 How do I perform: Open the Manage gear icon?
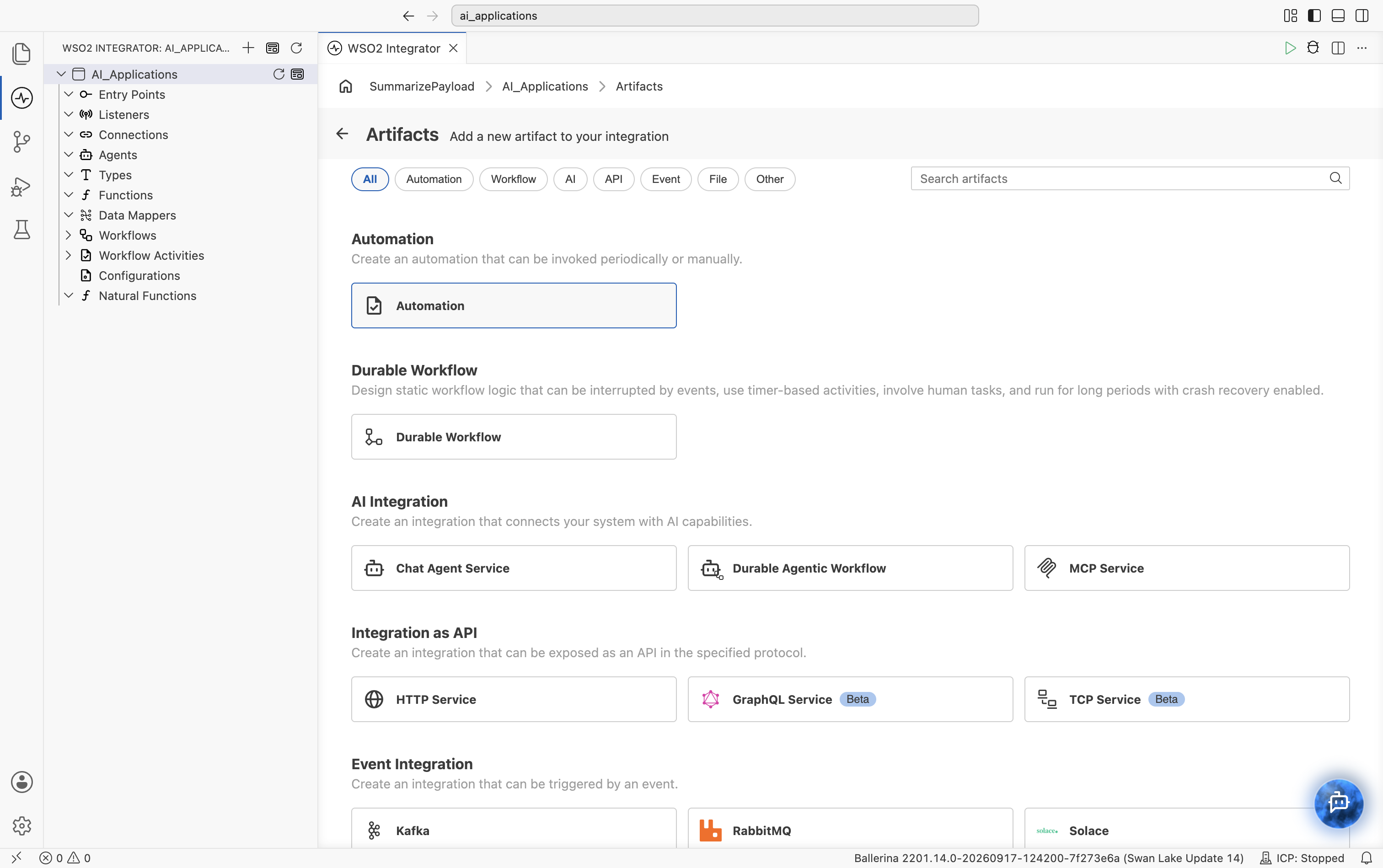pos(22,825)
